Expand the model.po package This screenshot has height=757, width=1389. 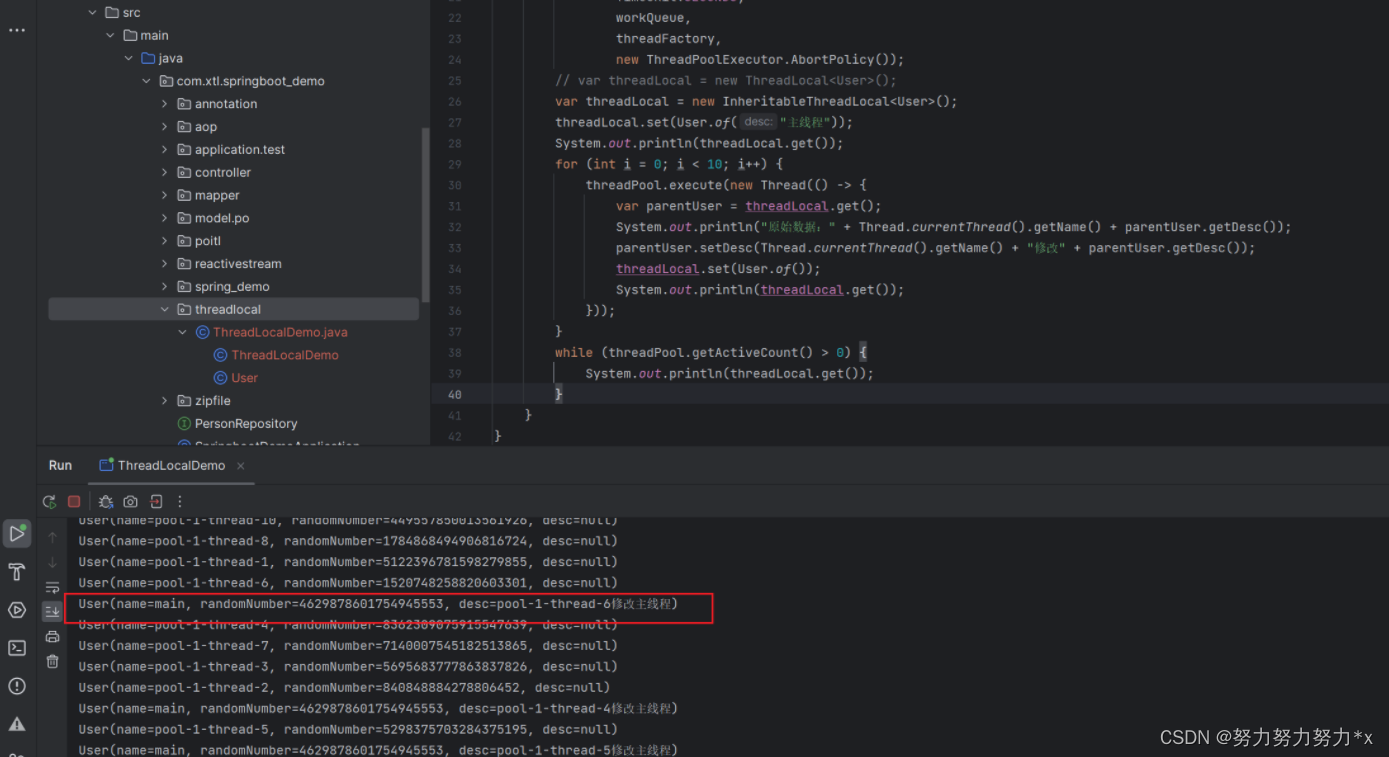[165, 218]
